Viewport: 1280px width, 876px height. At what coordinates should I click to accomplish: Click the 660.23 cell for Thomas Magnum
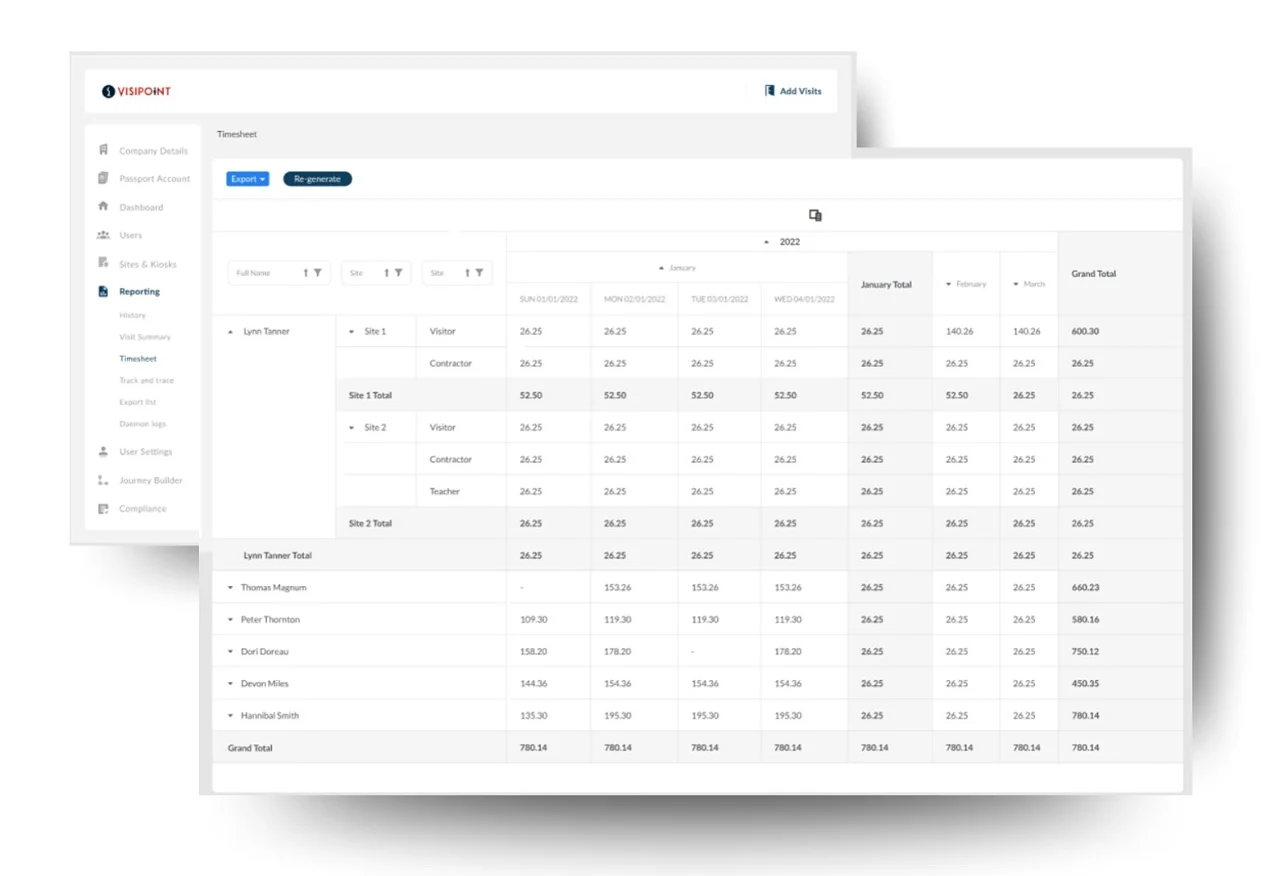(1120, 587)
